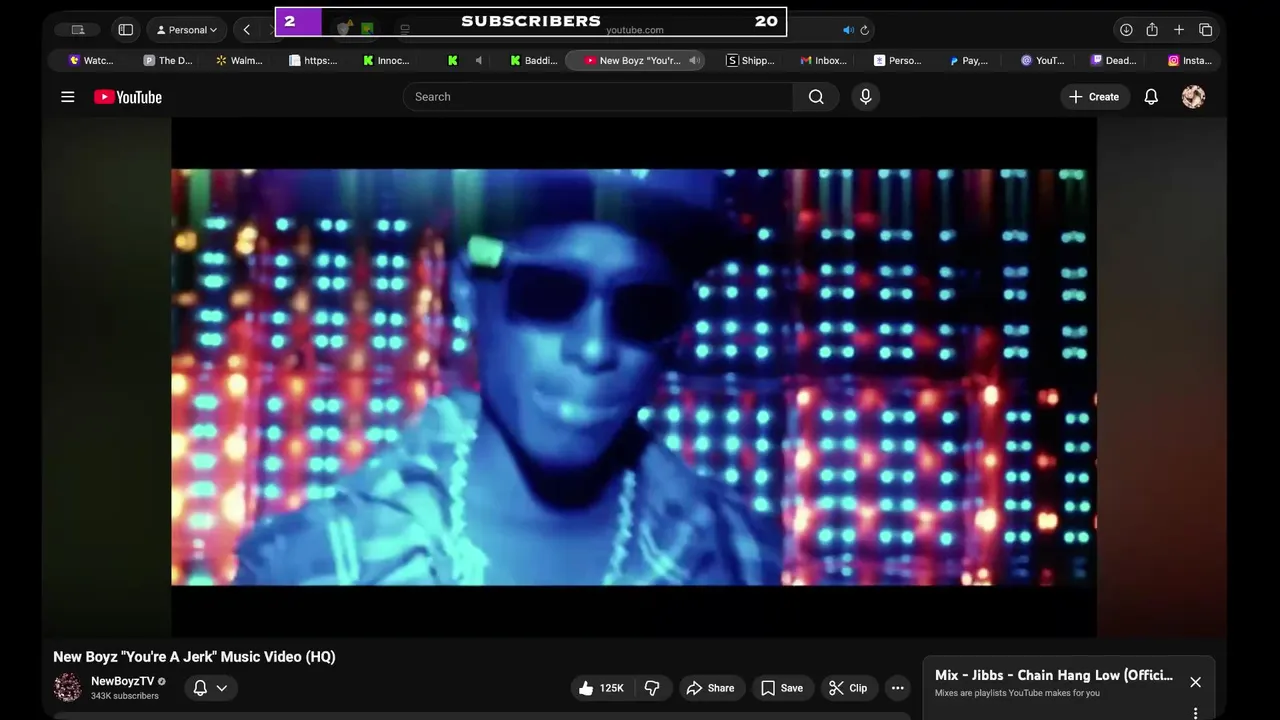
Task: Switch to the Walm... tab
Action: 240,60
